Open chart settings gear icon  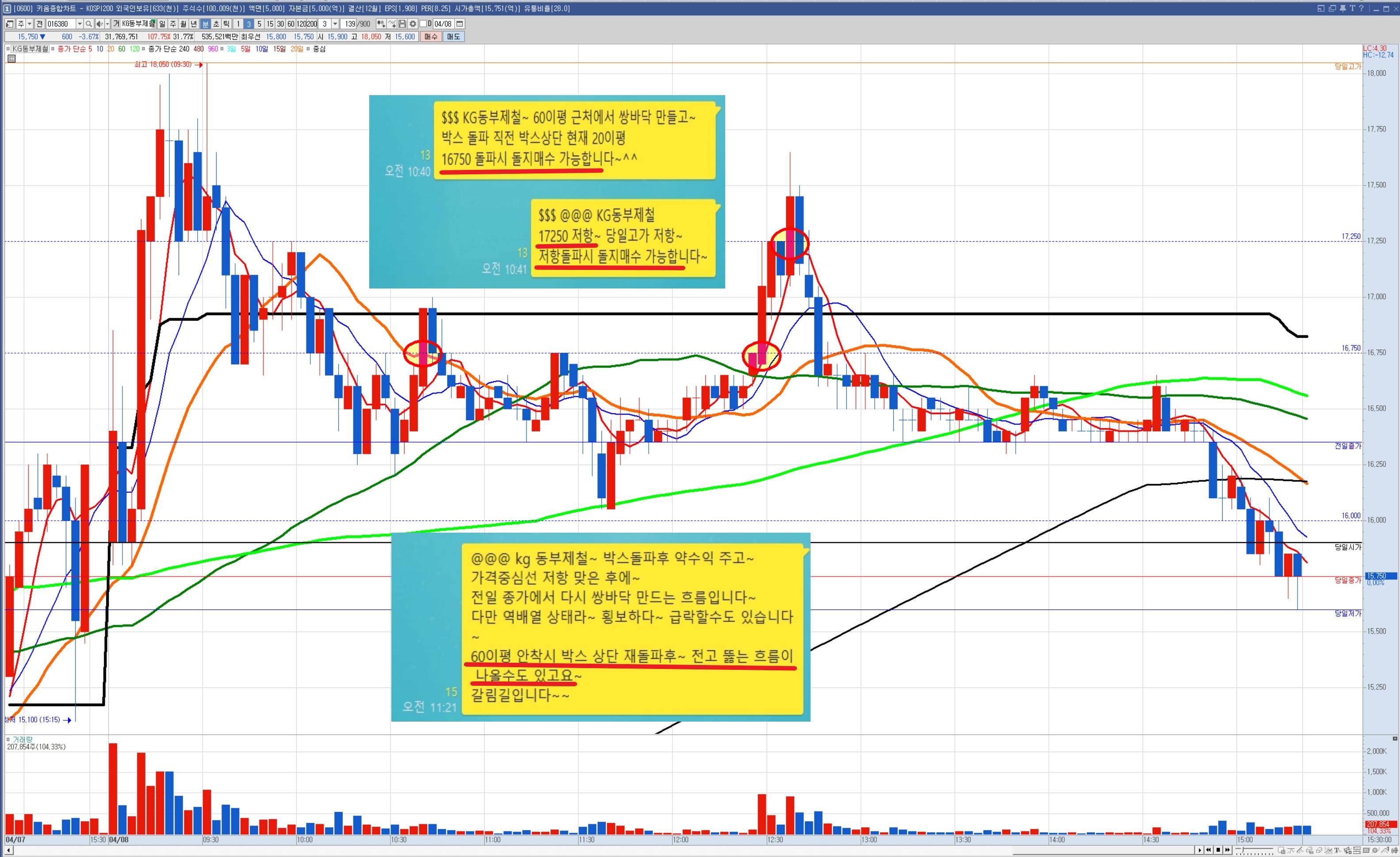(413, 24)
